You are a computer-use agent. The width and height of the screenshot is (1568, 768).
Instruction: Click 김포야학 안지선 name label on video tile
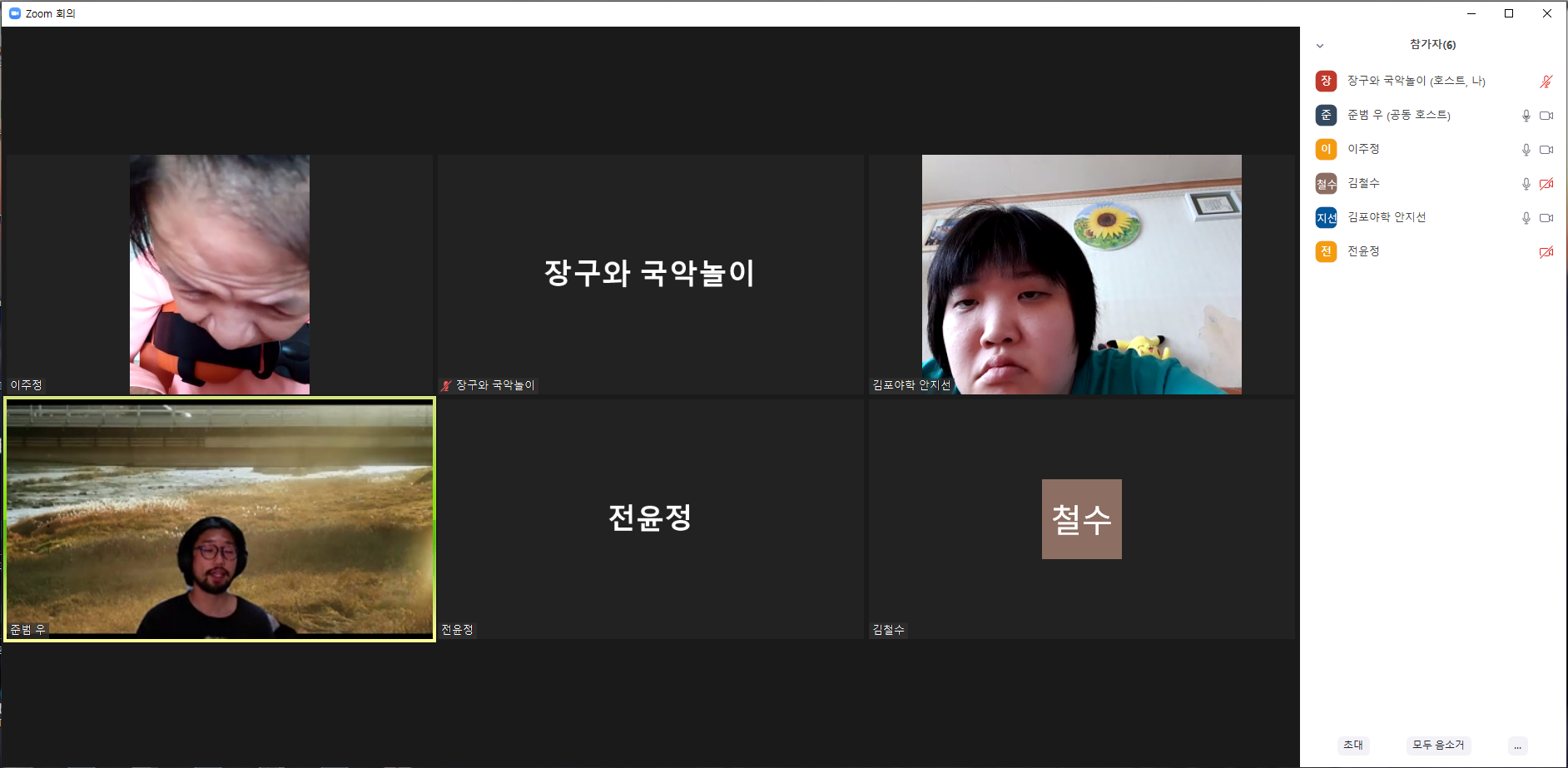coord(911,385)
